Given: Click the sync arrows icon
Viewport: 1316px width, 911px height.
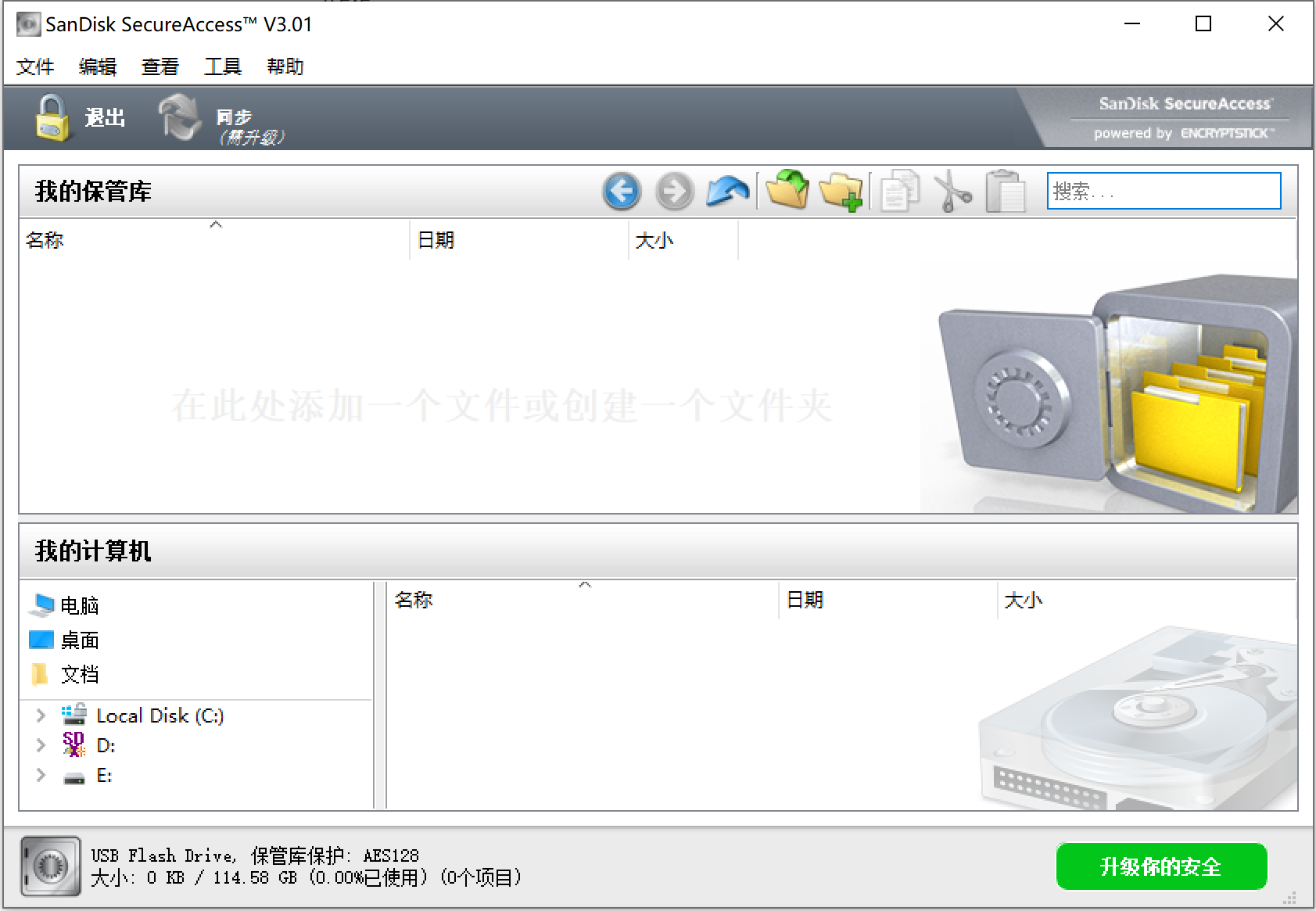Looking at the screenshot, I should 180,117.
